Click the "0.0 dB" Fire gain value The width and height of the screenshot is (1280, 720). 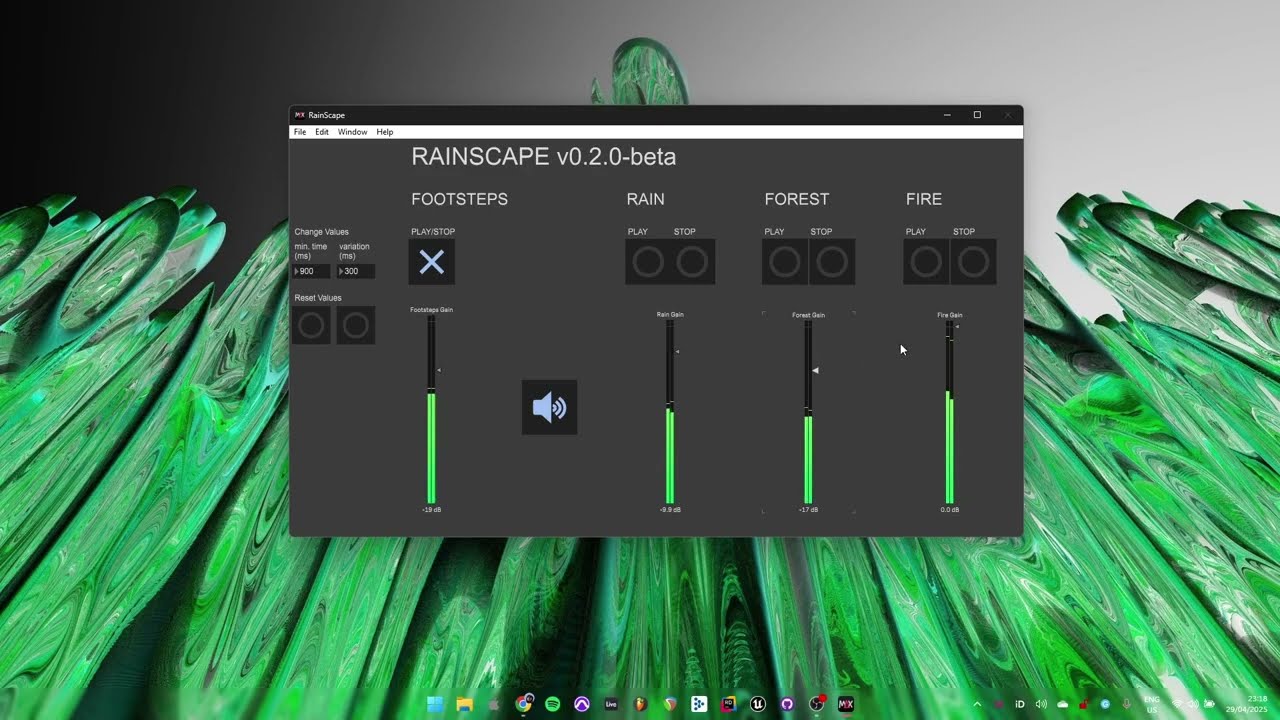click(x=950, y=510)
